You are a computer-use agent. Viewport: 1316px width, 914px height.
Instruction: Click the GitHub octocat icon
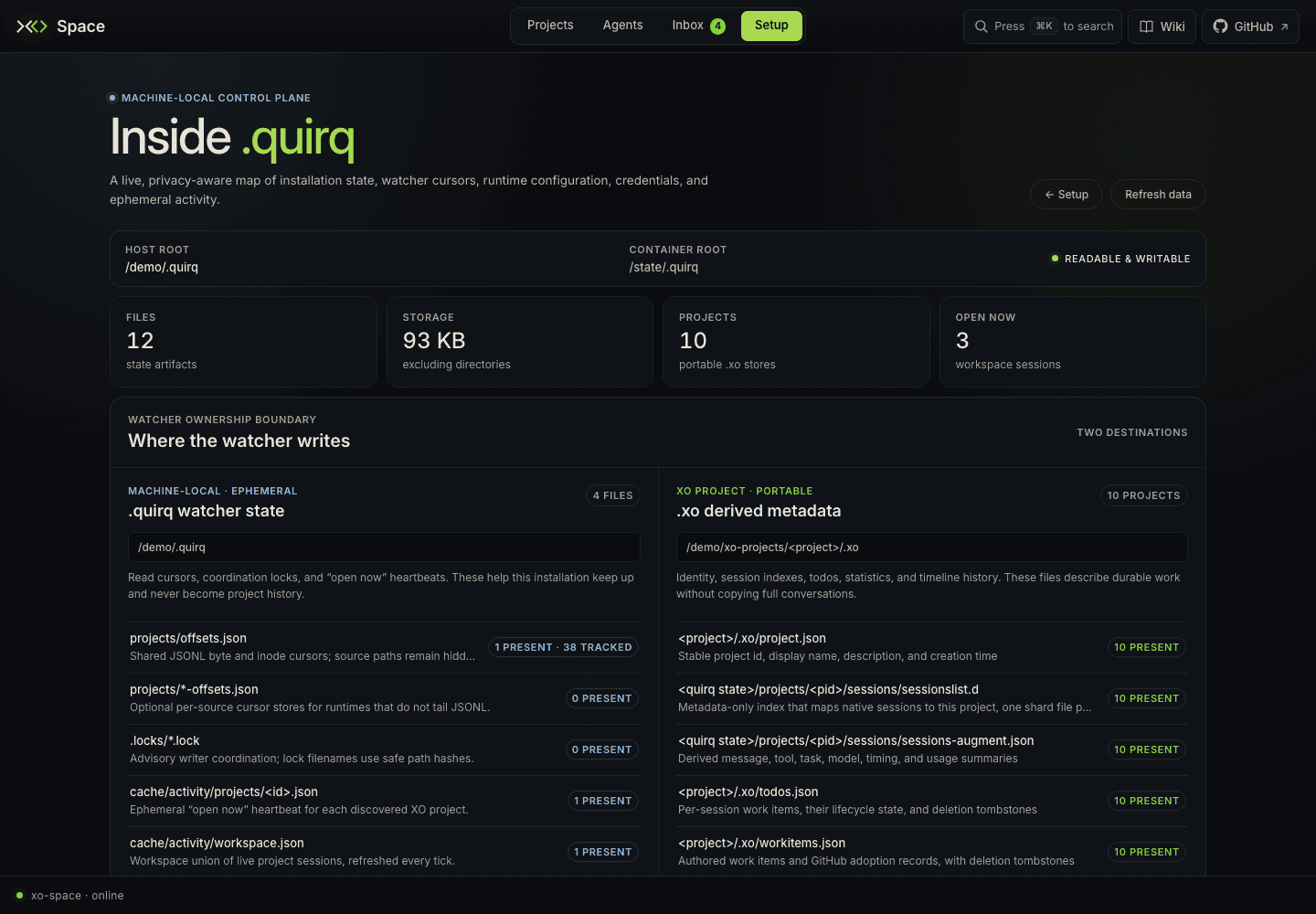point(1220,27)
